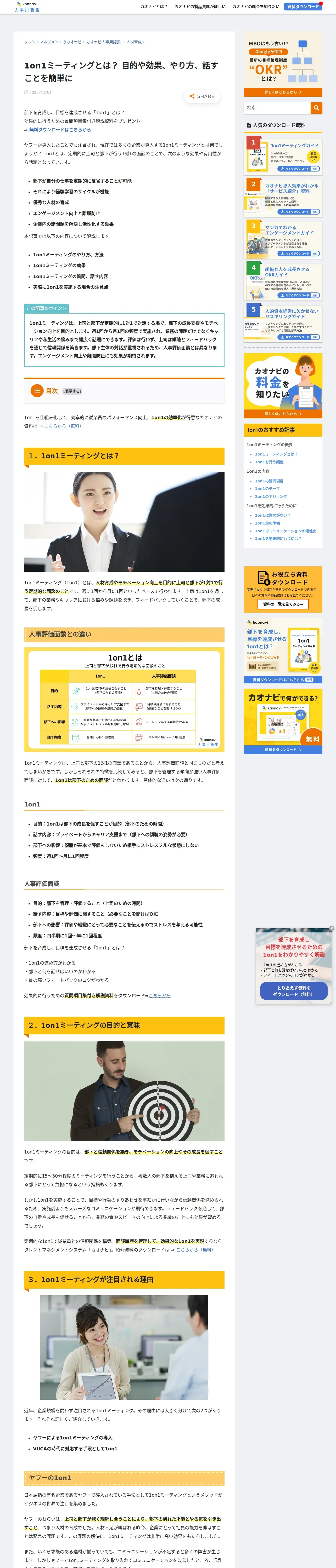Expand the 目次 table of contents [表示する]
Screen dimensions: 336x1568
point(72,391)
